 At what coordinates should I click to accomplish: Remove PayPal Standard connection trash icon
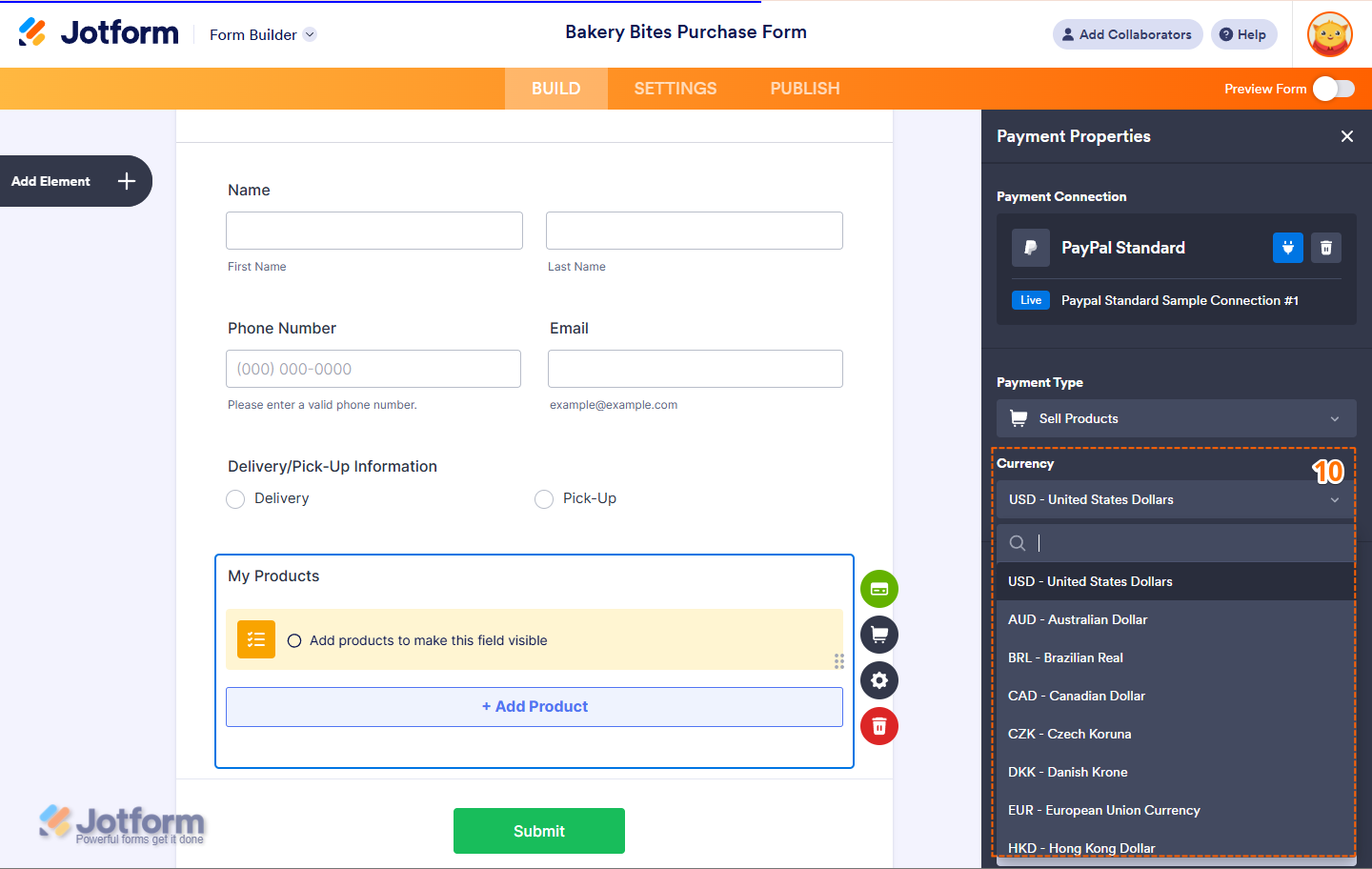1326,248
